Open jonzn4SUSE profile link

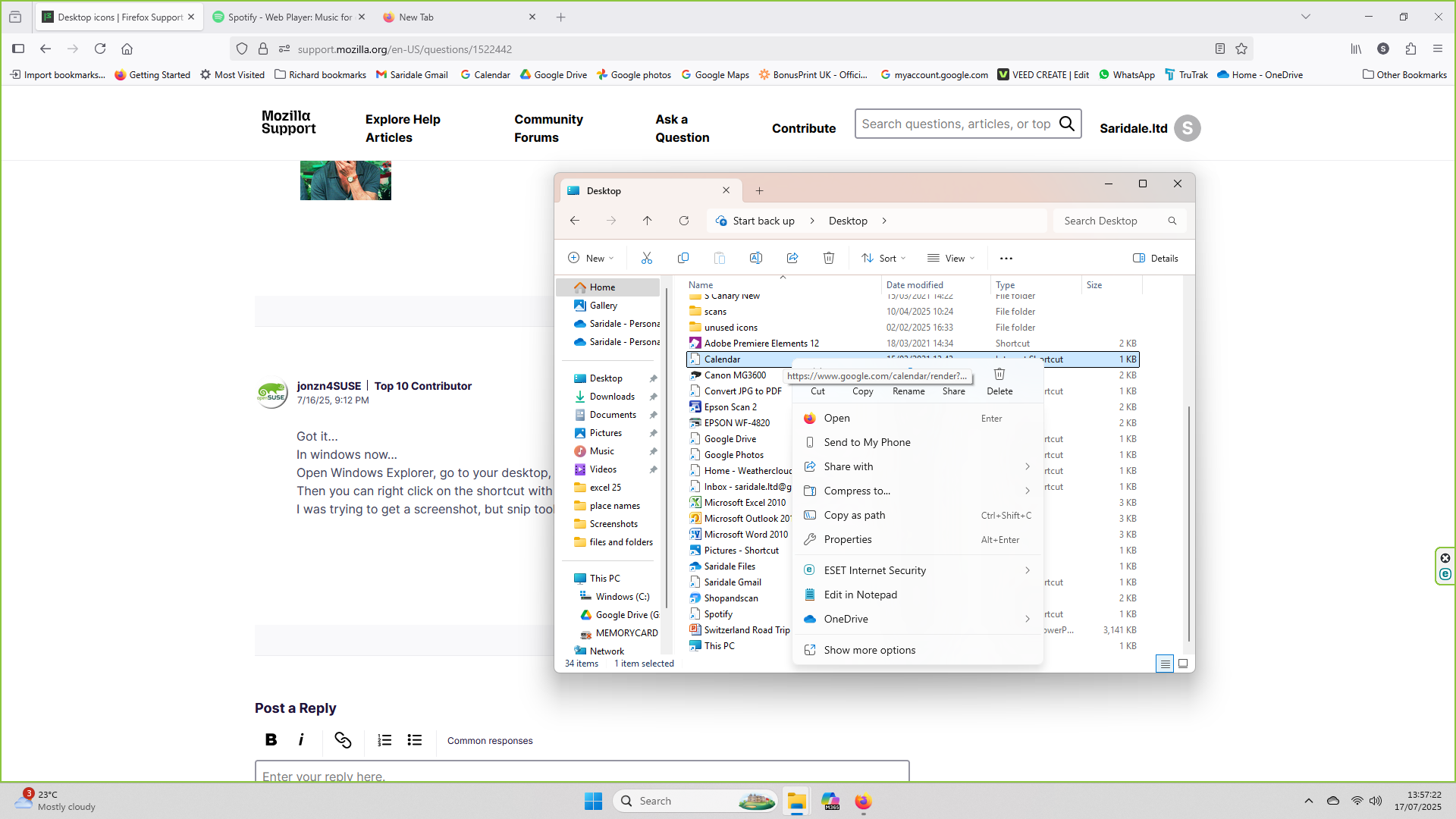[329, 386]
